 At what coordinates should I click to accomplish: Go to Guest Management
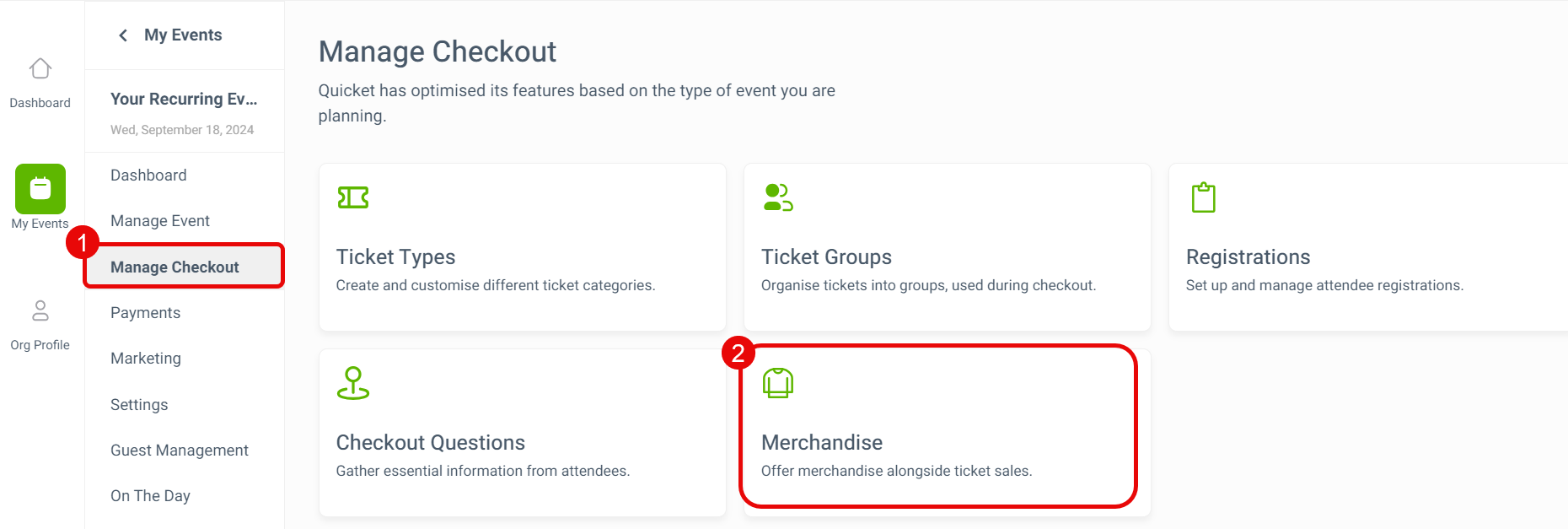pos(179,451)
